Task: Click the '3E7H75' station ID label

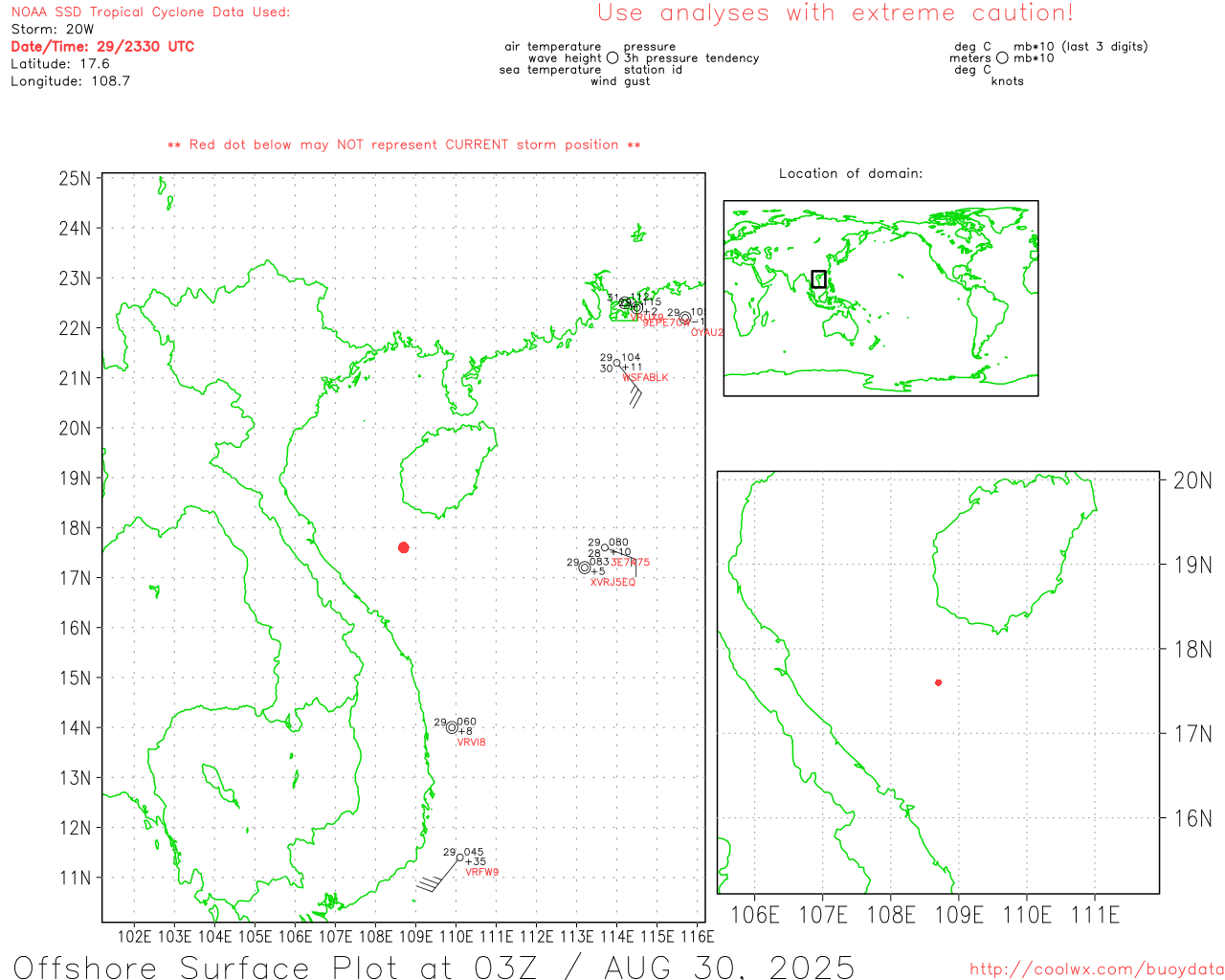Action: coord(630,563)
